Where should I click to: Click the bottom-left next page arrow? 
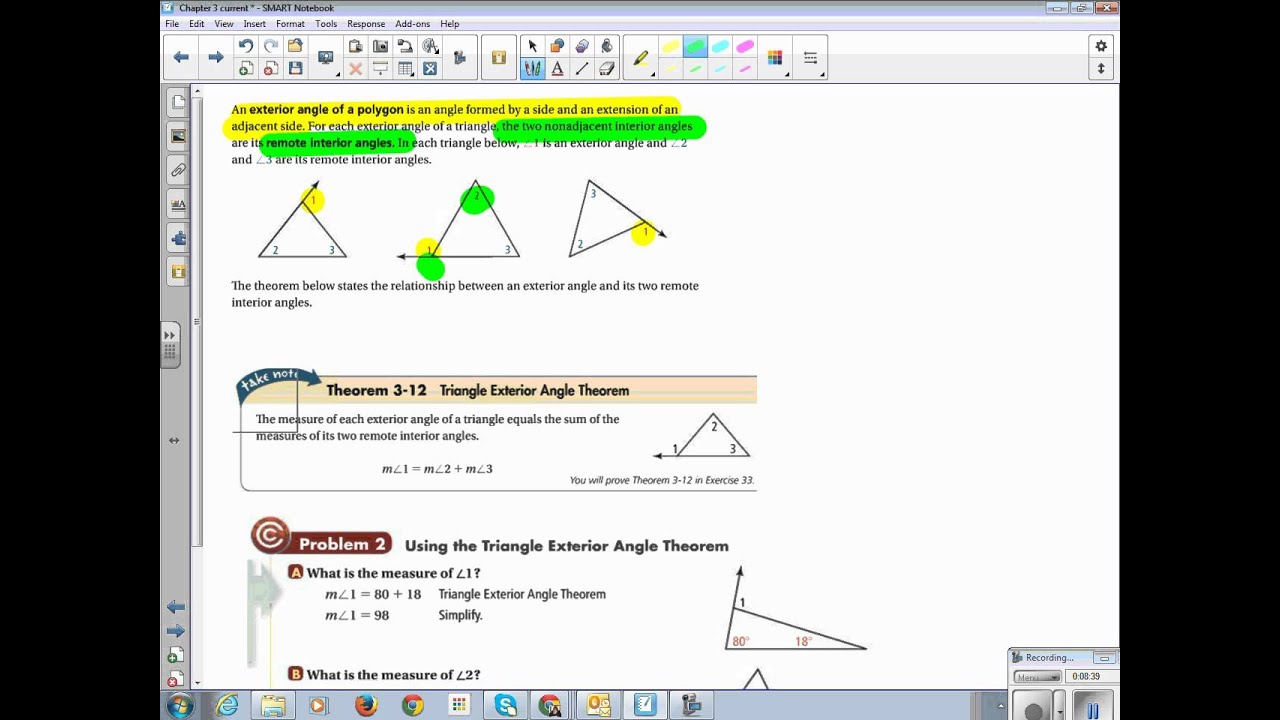(176, 631)
